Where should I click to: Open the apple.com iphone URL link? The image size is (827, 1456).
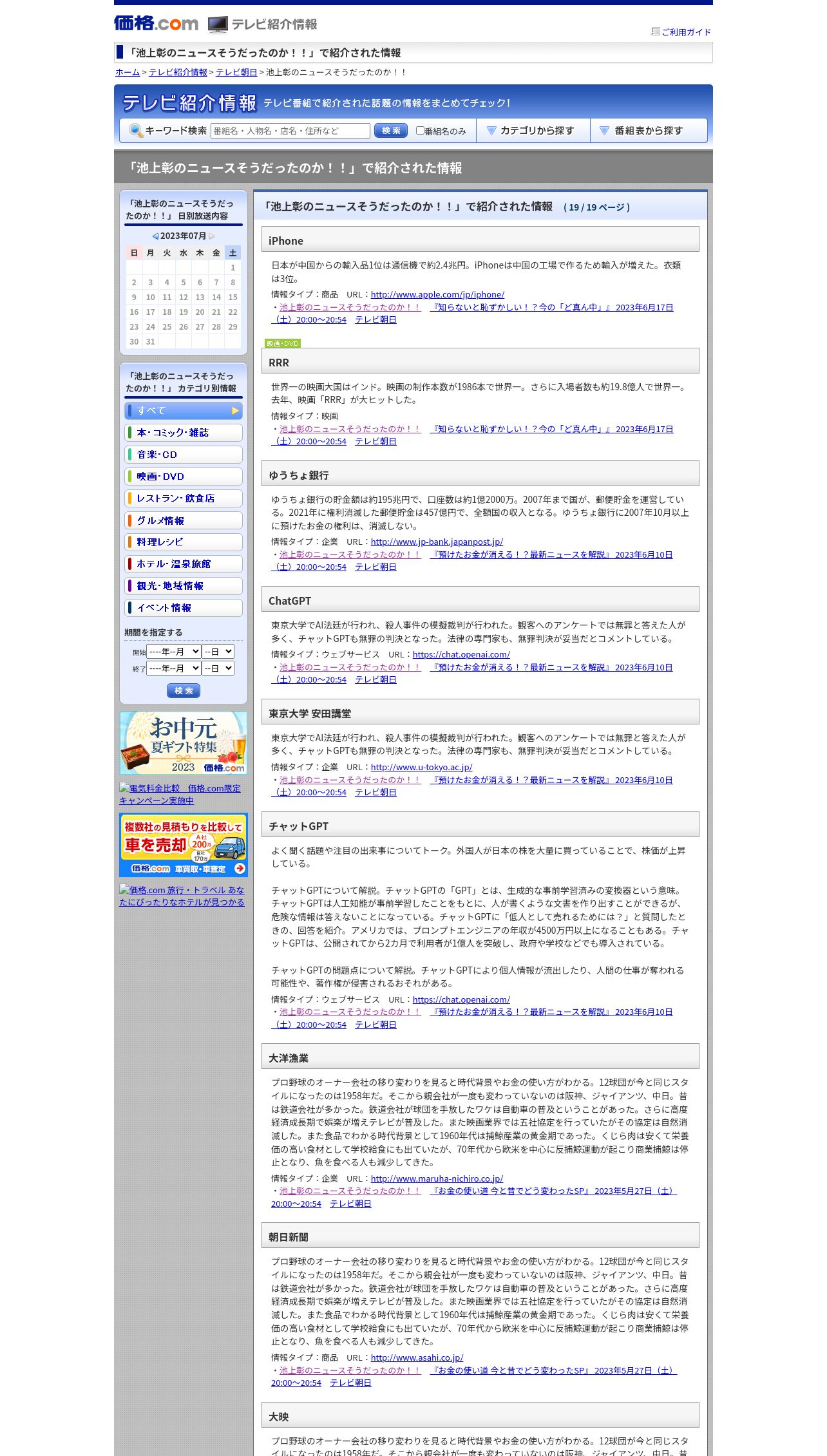437,295
